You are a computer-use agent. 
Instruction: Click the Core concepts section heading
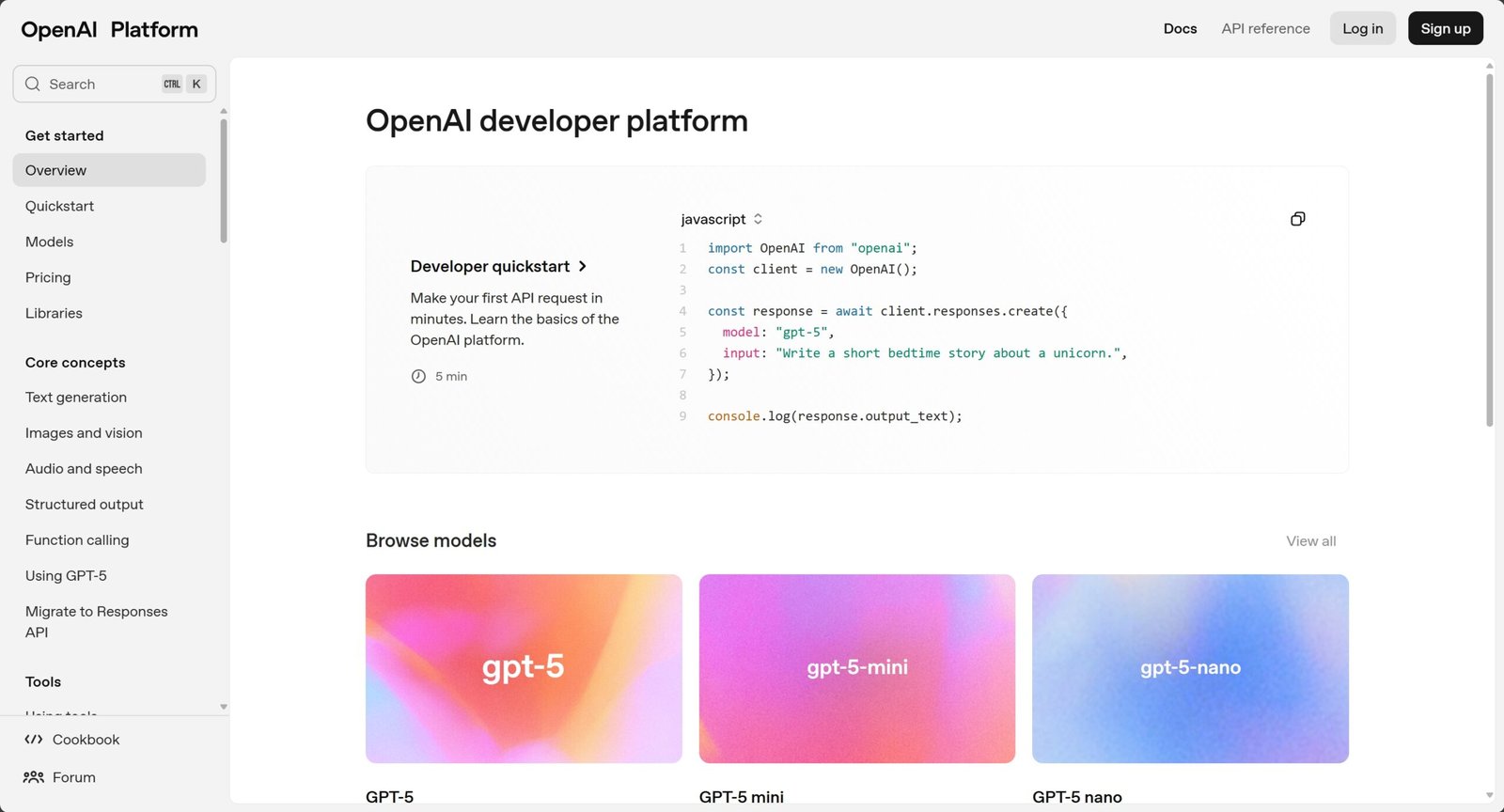click(75, 363)
